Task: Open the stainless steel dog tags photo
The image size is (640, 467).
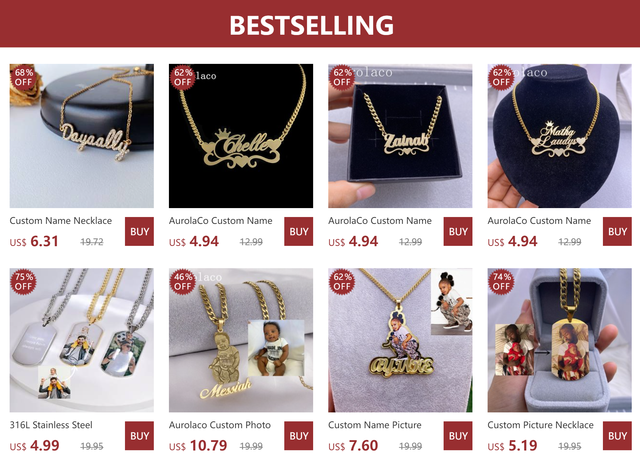Action: click(x=82, y=340)
